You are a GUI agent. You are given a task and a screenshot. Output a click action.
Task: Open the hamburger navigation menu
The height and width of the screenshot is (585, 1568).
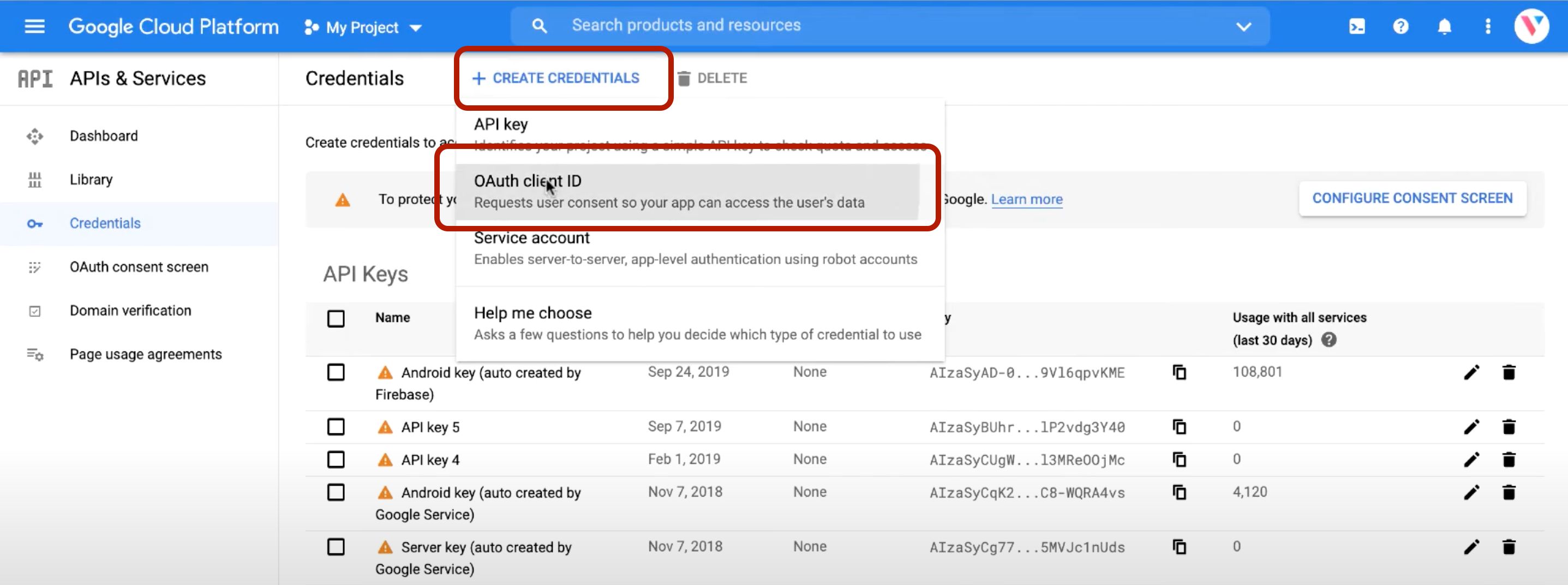(x=34, y=26)
